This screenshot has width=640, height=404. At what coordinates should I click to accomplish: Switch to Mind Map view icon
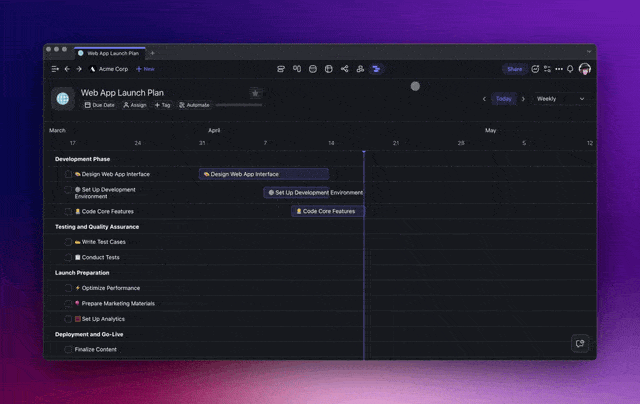pyautogui.click(x=344, y=69)
